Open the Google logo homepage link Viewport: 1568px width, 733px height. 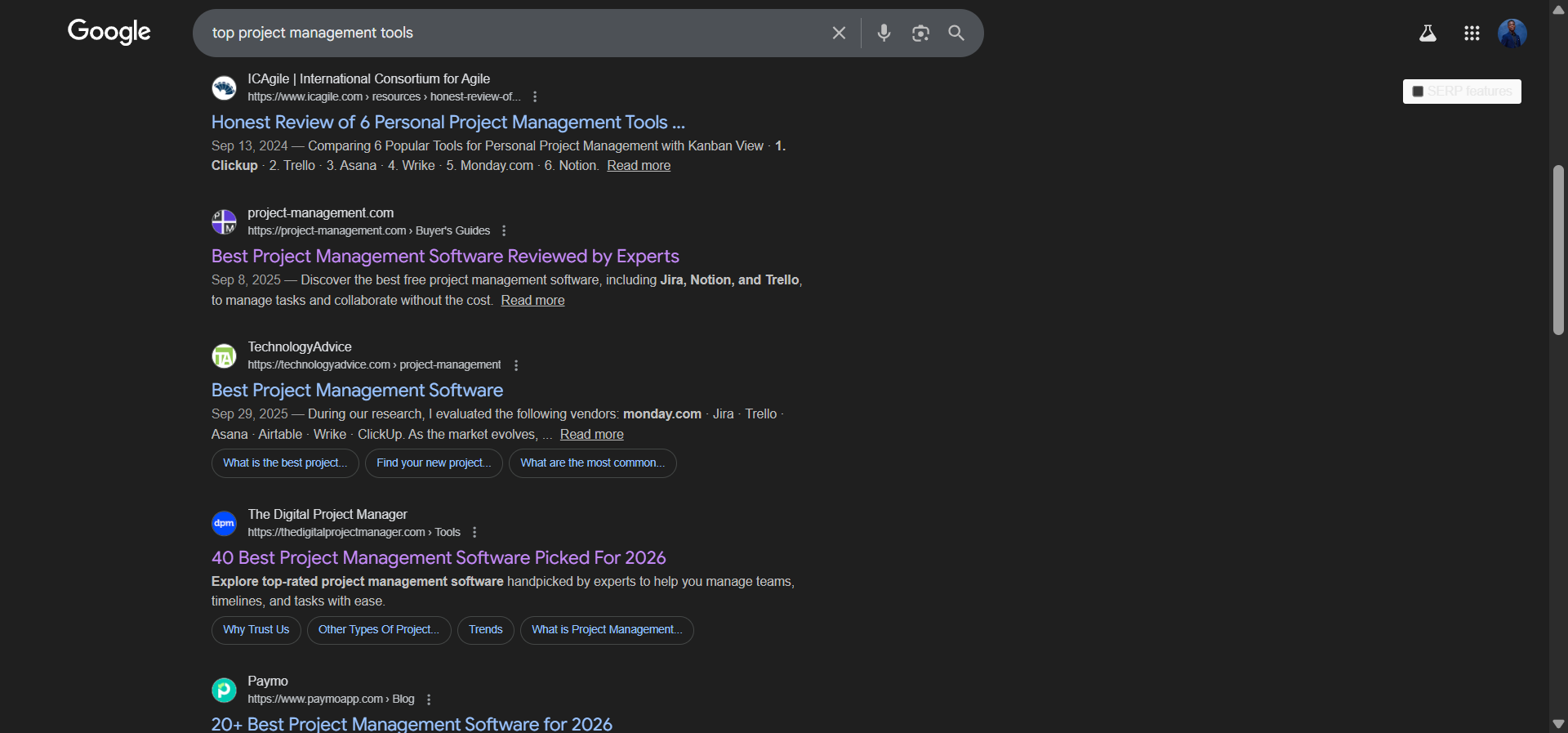[109, 32]
